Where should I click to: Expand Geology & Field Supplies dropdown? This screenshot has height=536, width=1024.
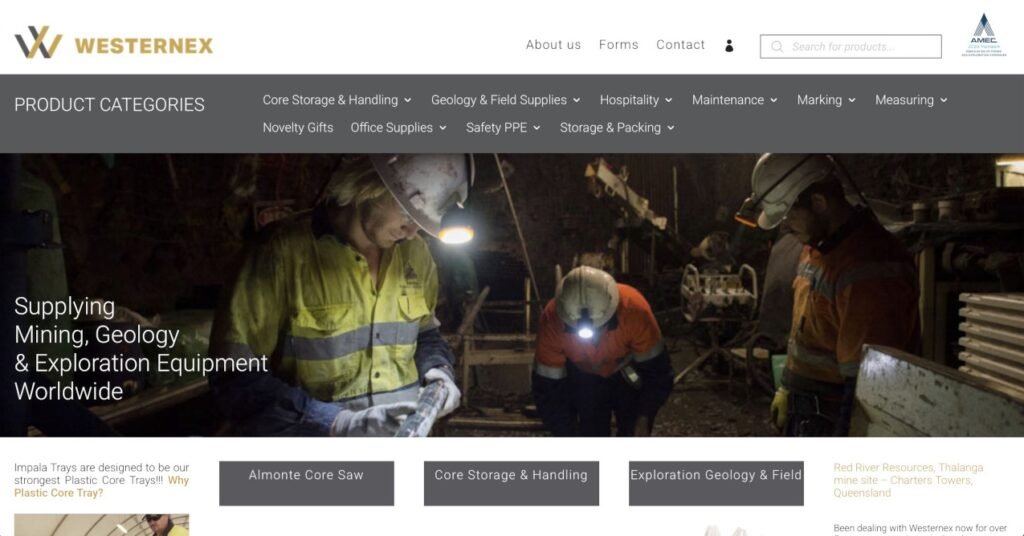click(505, 100)
